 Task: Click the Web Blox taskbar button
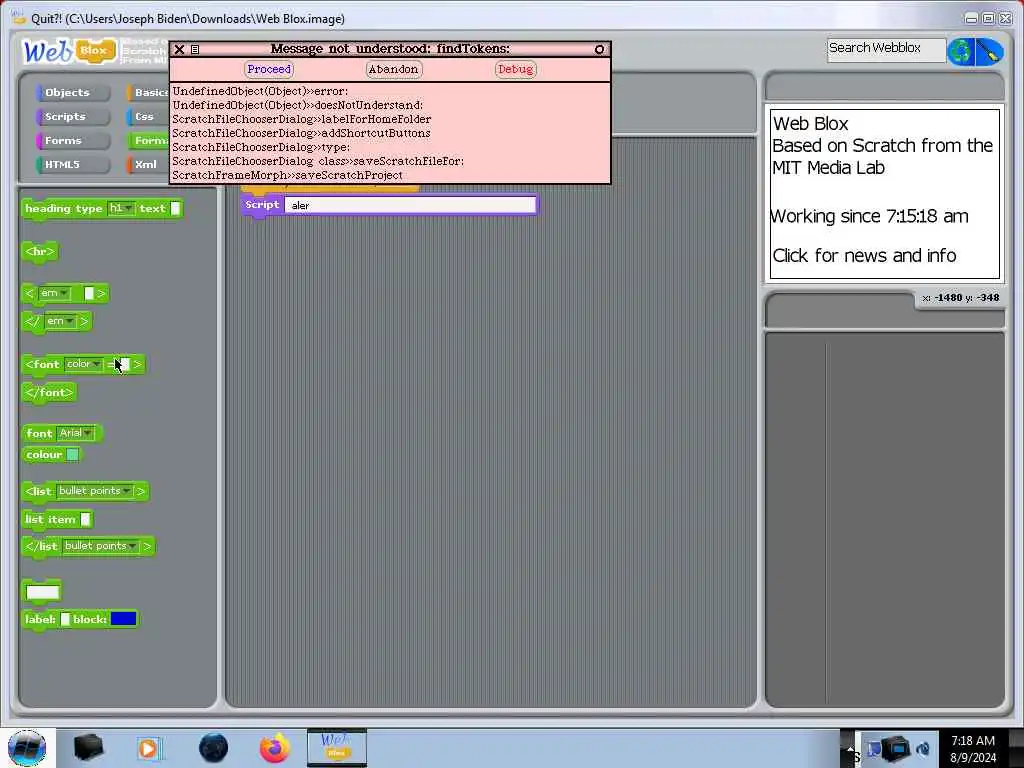(337, 748)
